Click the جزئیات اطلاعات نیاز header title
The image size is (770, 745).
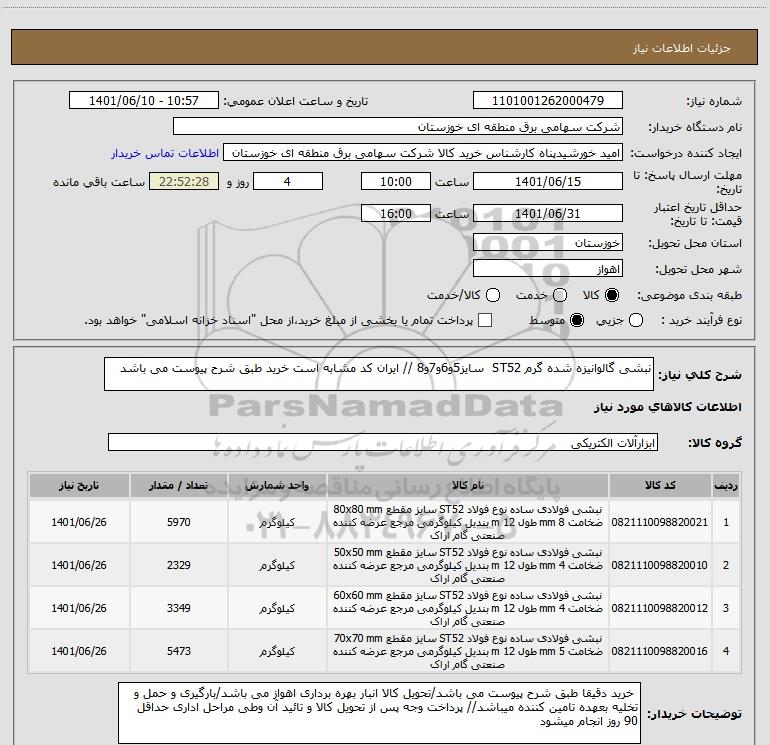682,48
